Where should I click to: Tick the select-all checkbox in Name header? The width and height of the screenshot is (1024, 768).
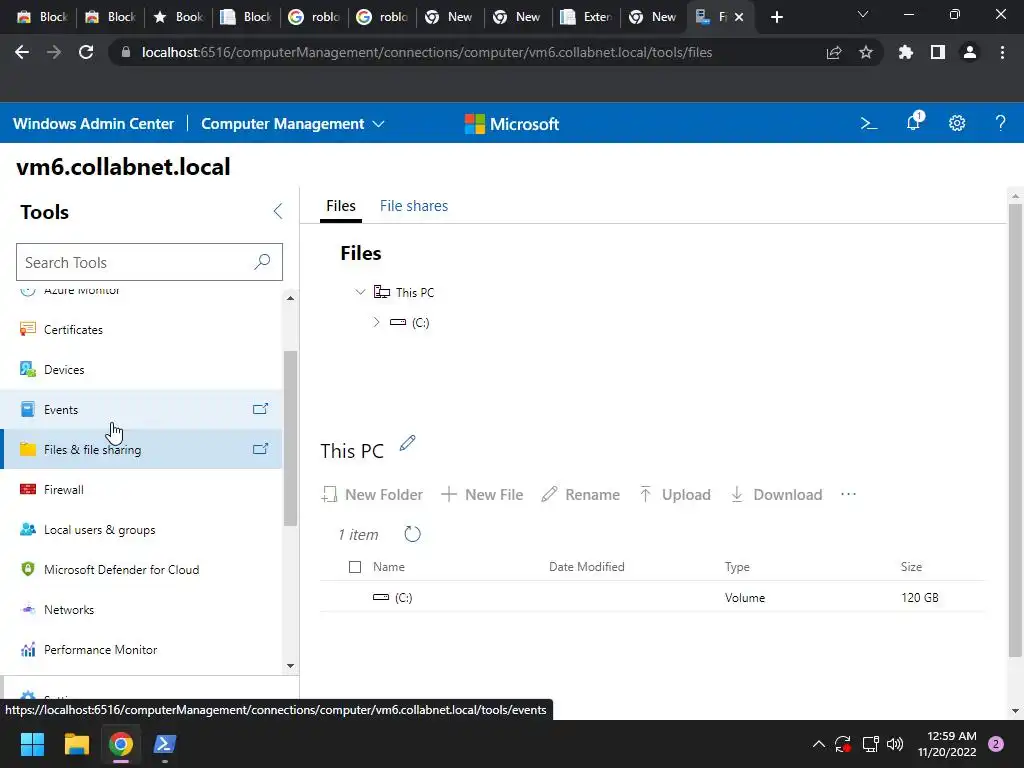[x=355, y=567]
